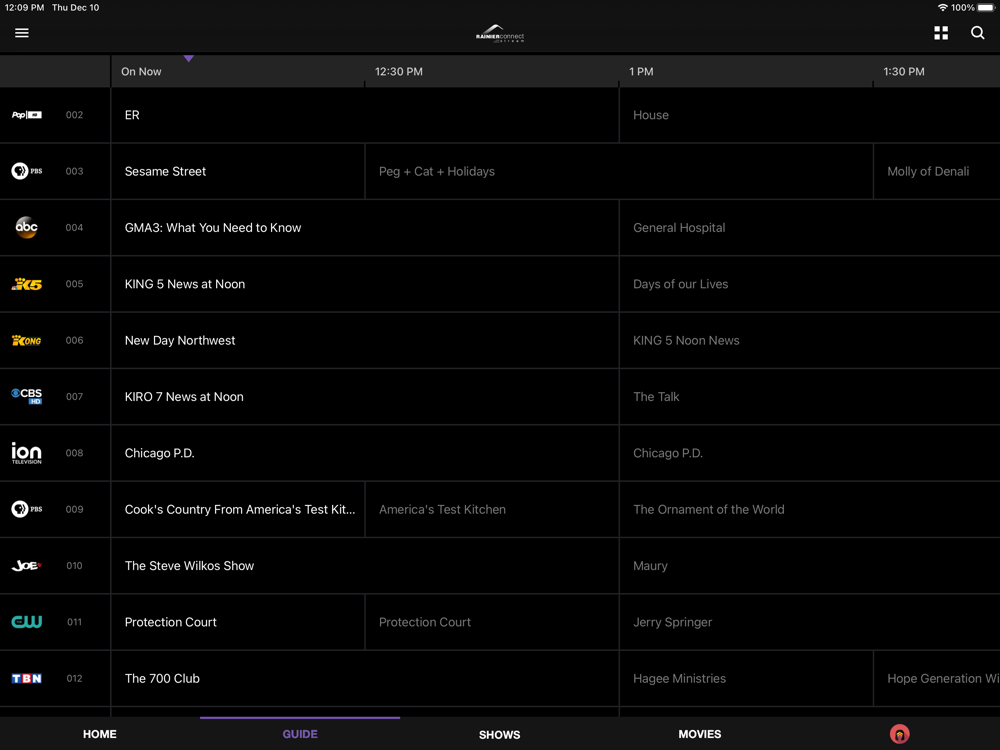Open Protection Court airing now
The width and height of the screenshot is (1000, 750).
[238, 622]
